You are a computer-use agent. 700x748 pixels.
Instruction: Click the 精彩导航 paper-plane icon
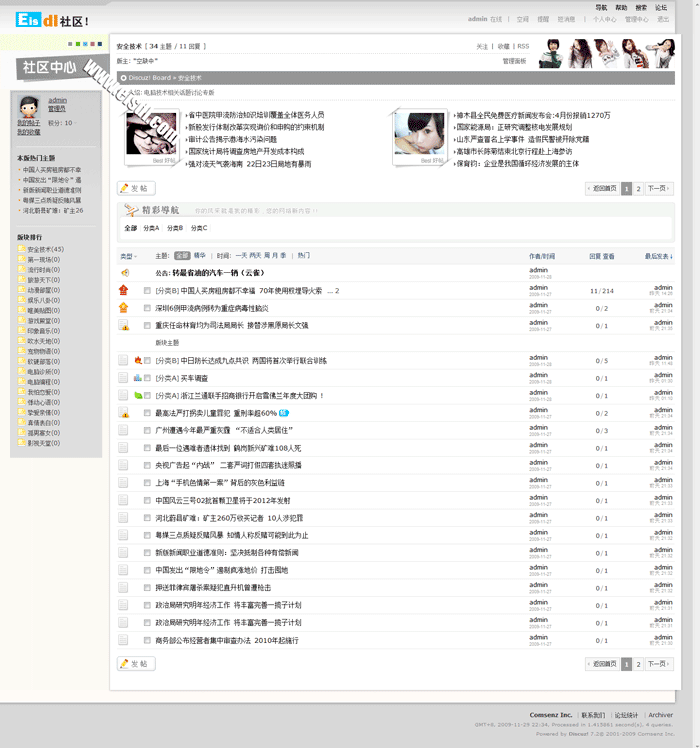click(x=131, y=209)
